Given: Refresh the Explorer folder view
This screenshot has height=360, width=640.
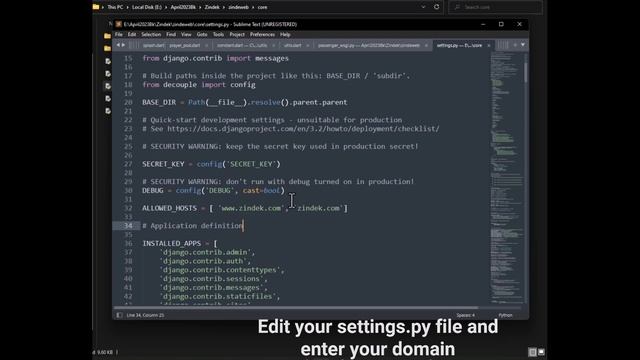Looking at the screenshot, I should pyautogui.click(x=437, y=7).
